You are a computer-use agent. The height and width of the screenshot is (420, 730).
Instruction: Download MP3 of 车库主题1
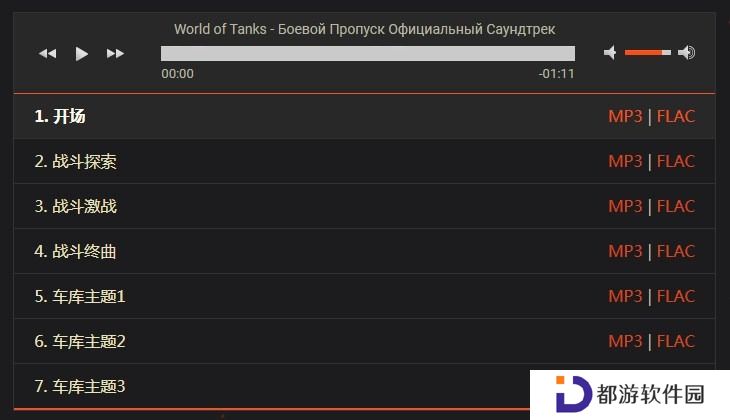(625, 296)
